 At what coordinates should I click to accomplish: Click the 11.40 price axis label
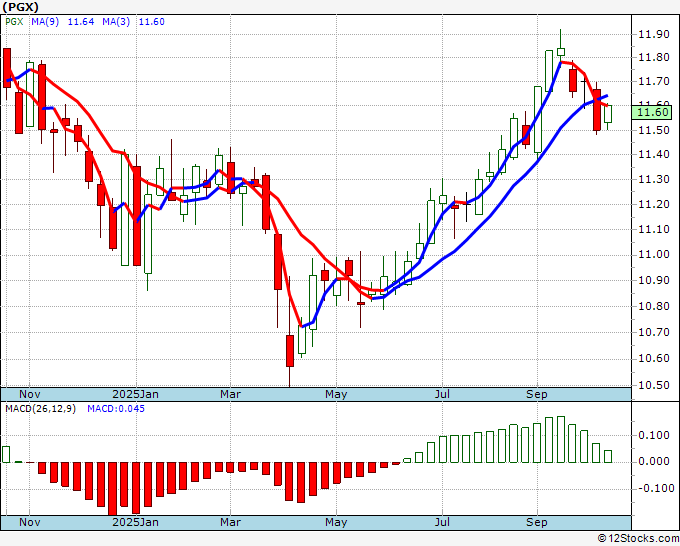(654, 154)
